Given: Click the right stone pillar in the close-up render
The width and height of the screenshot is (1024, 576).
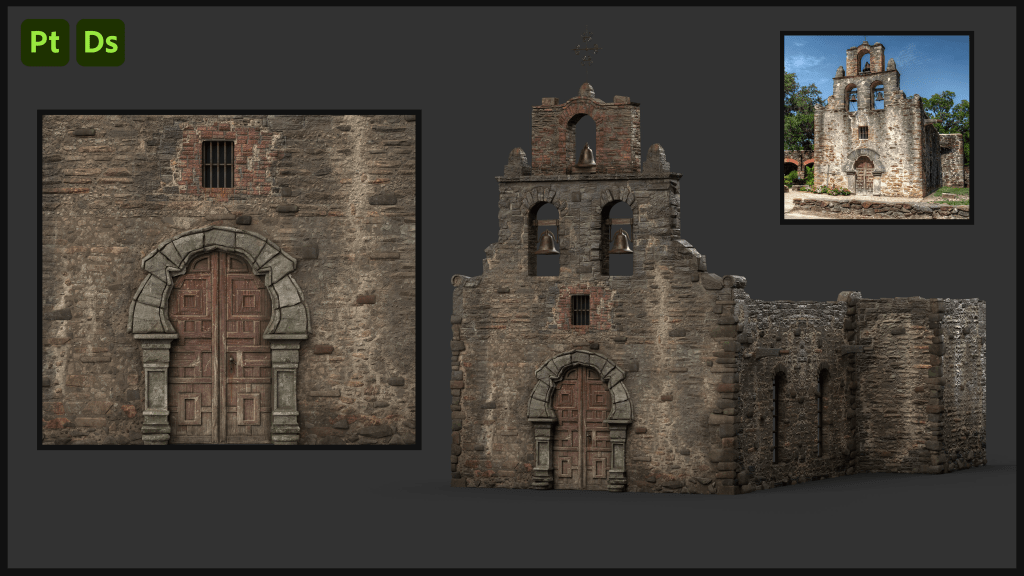Looking at the screenshot, I should (285, 390).
